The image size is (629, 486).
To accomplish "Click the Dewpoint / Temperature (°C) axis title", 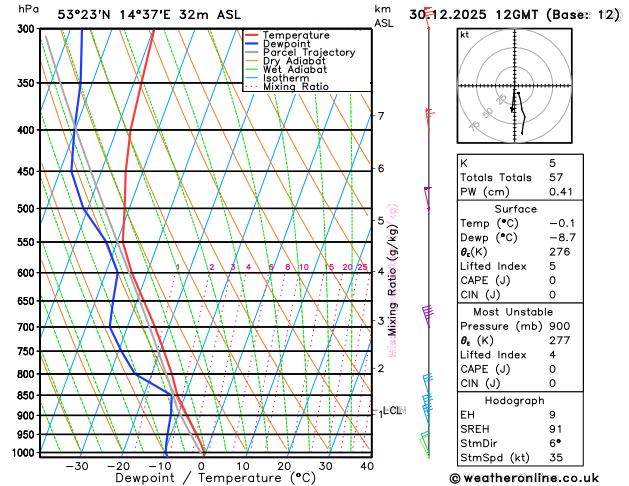I will [x=215, y=478].
